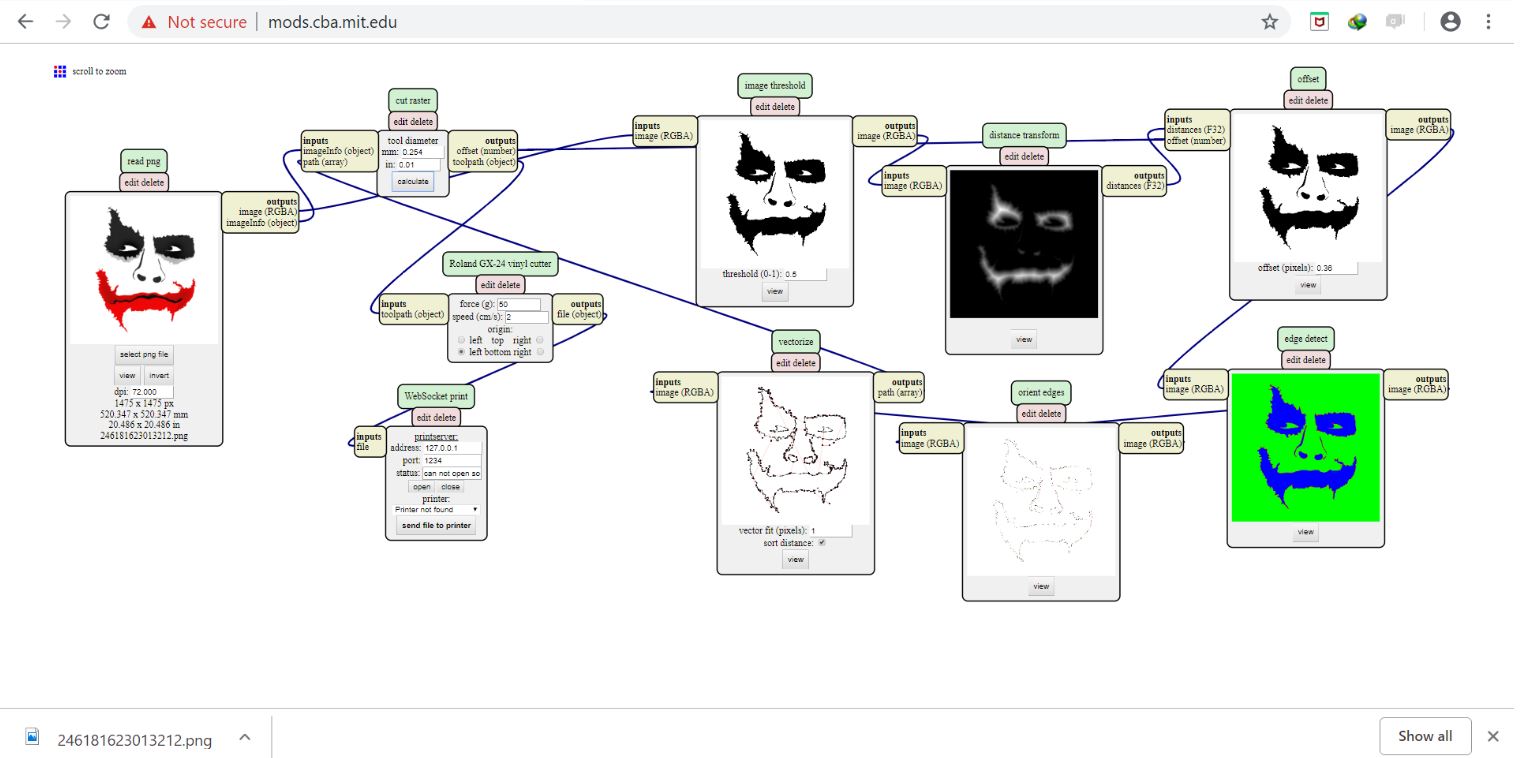The image size is (1526, 758).
Task: Click the red extension icon in the toolbar
Action: point(1320,22)
